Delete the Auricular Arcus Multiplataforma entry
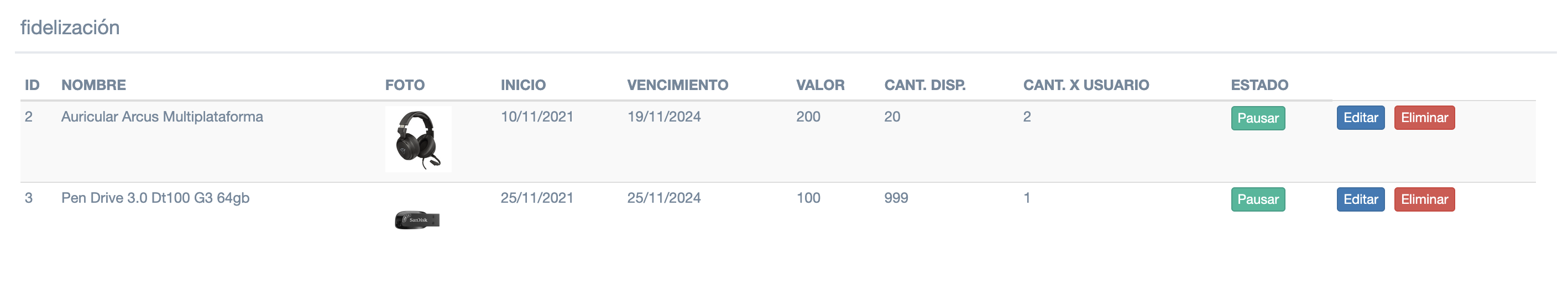 [1424, 118]
